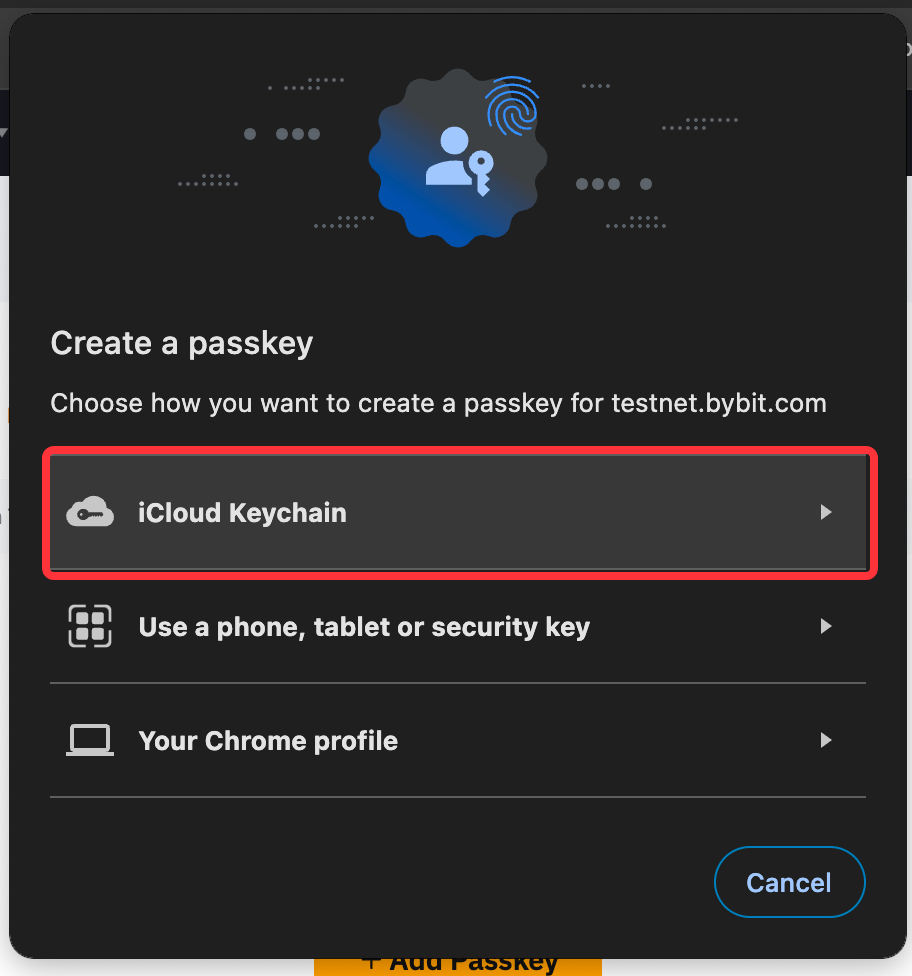Expand arrow for phone, tablet or security key
The height and width of the screenshot is (976, 912).
[x=825, y=627]
